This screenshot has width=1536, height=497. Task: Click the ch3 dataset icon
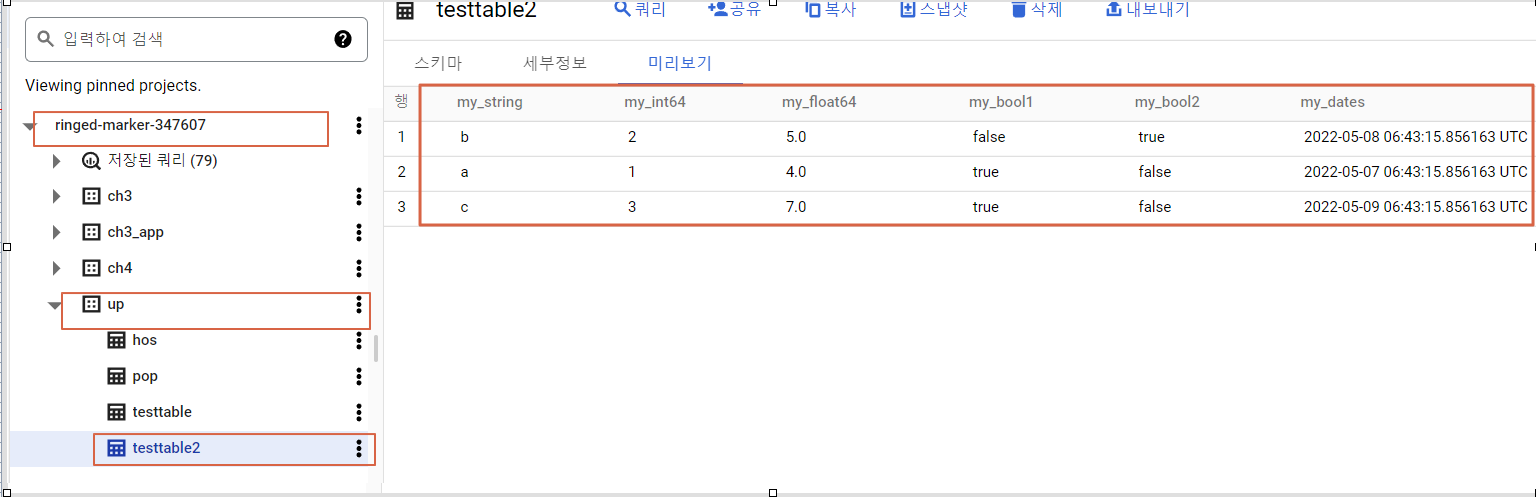pos(91,196)
